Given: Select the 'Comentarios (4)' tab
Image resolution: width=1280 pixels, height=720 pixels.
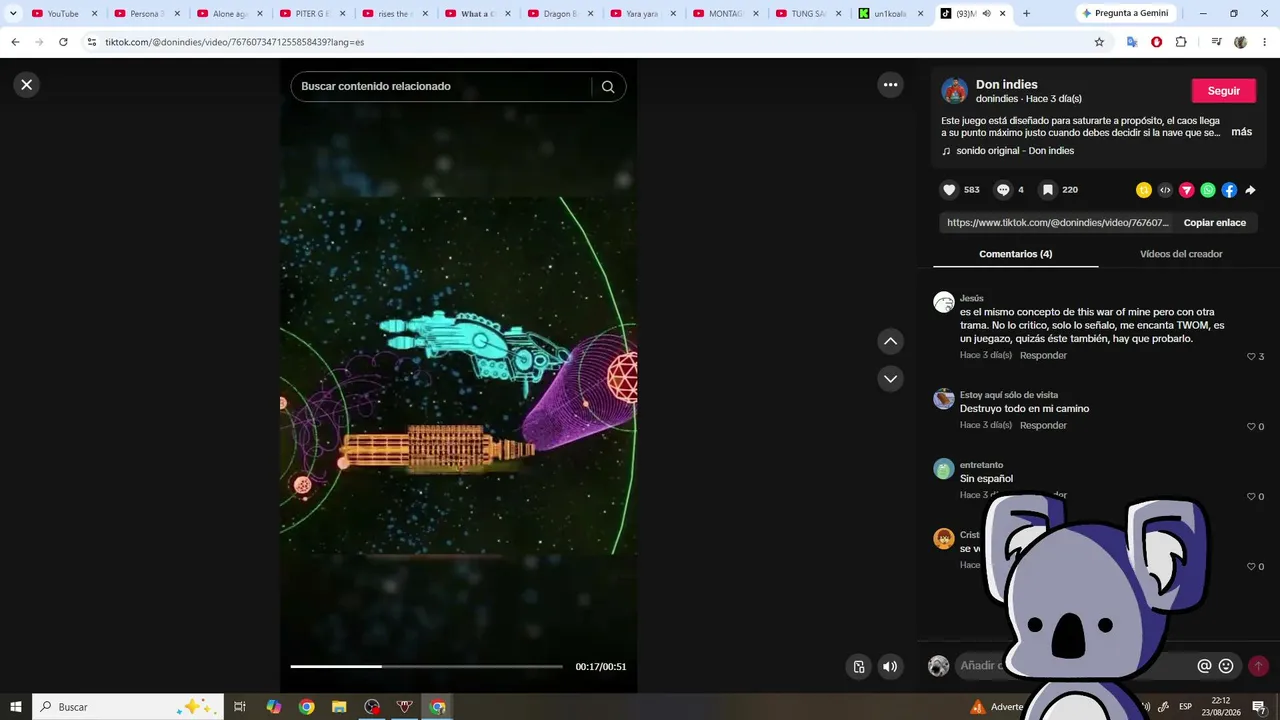Looking at the screenshot, I should click(1015, 254).
